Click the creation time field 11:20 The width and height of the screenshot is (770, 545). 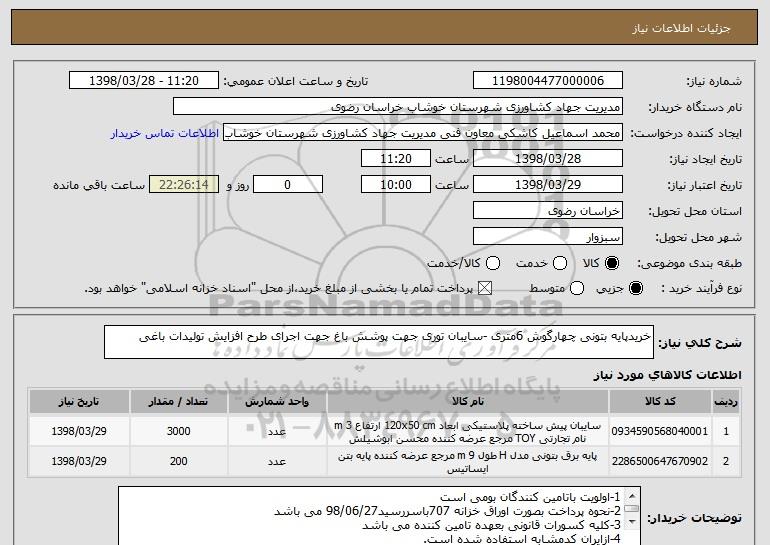coord(396,159)
